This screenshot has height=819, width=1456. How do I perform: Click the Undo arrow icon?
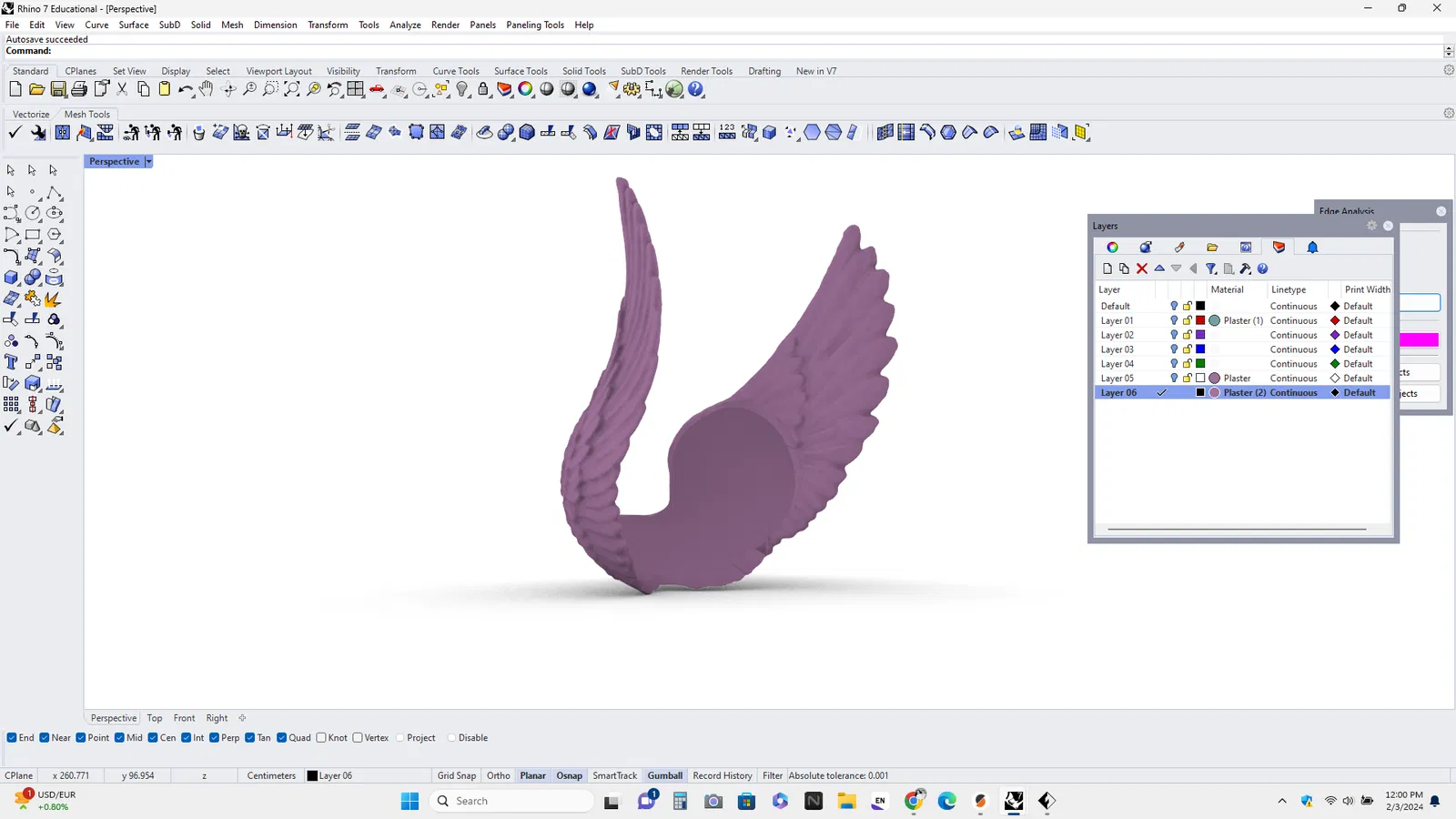(186, 89)
